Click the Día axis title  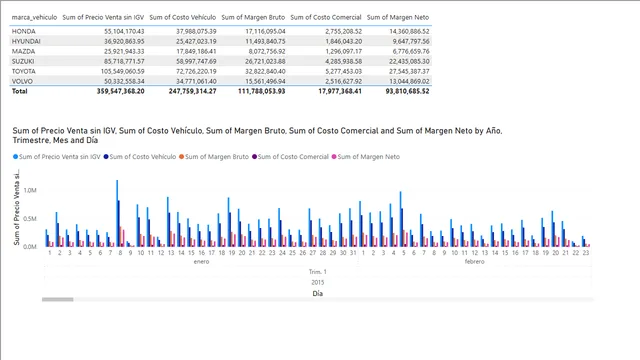[318, 293]
